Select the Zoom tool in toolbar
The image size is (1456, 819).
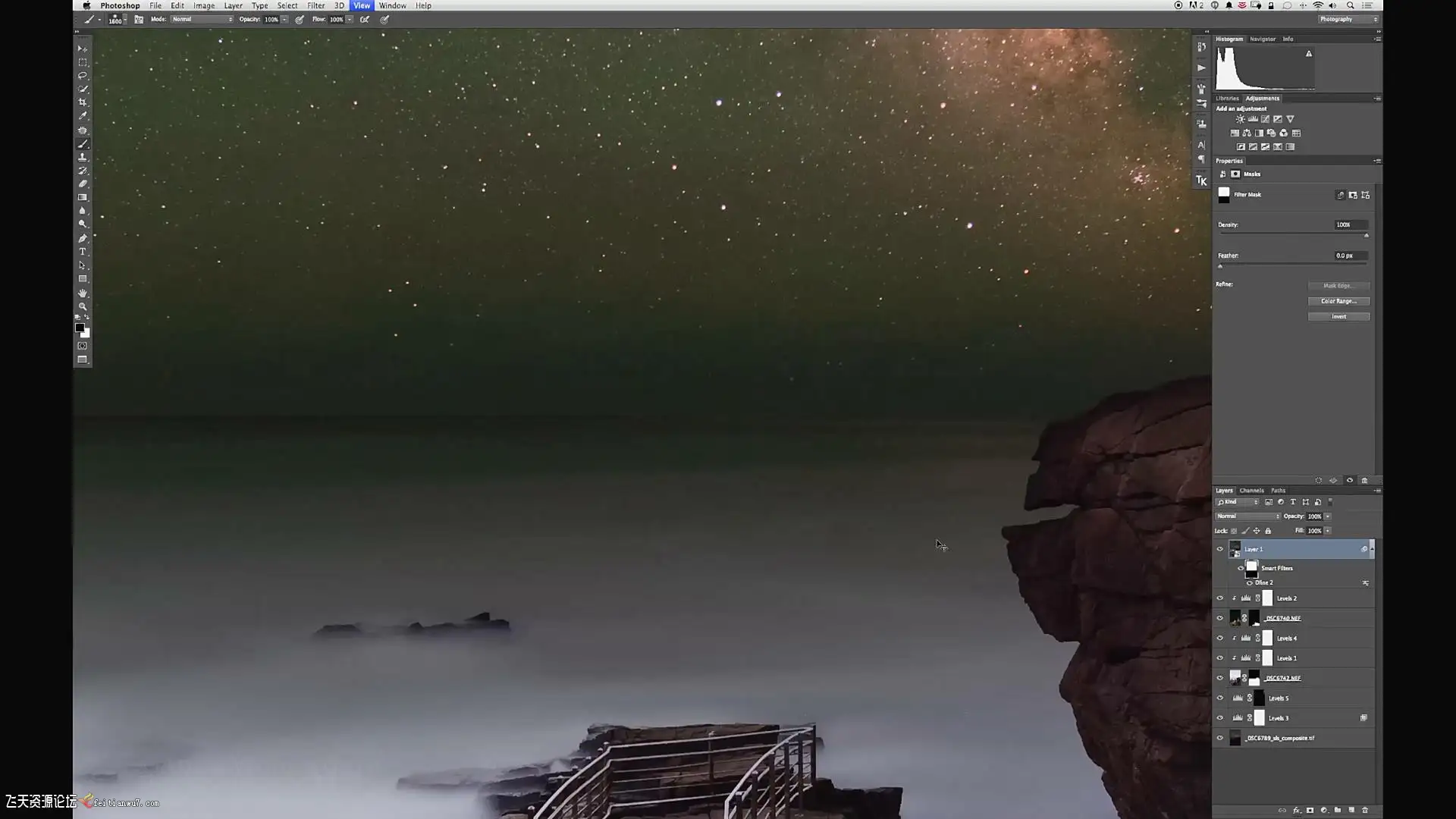click(83, 306)
